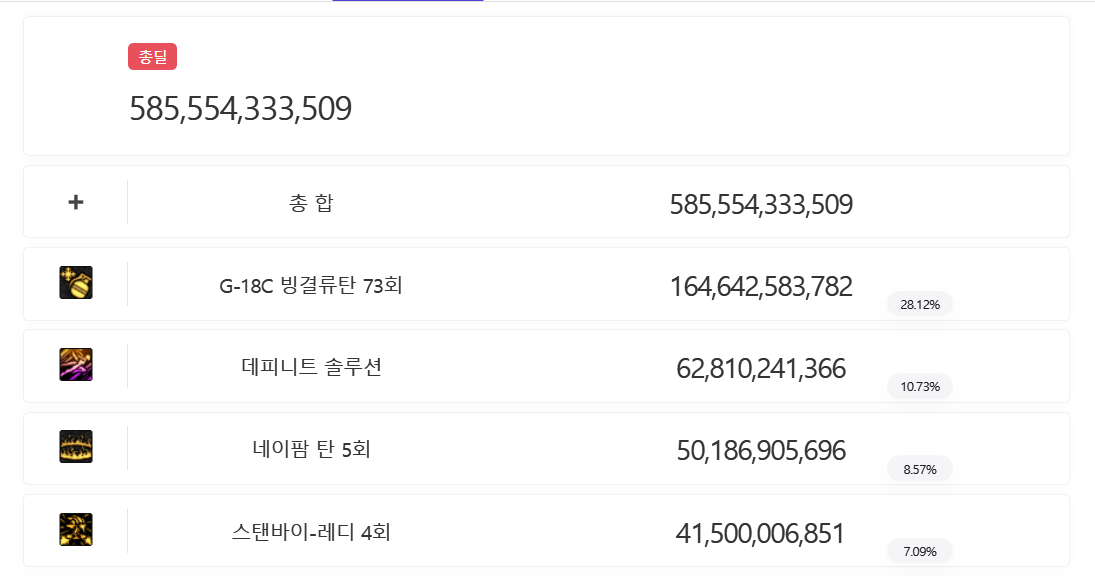Click the G-18C 빙결류탄 grenade skill icon
Image resolution: width=1095 pixels, height=576 pixels.
(76, 283)
